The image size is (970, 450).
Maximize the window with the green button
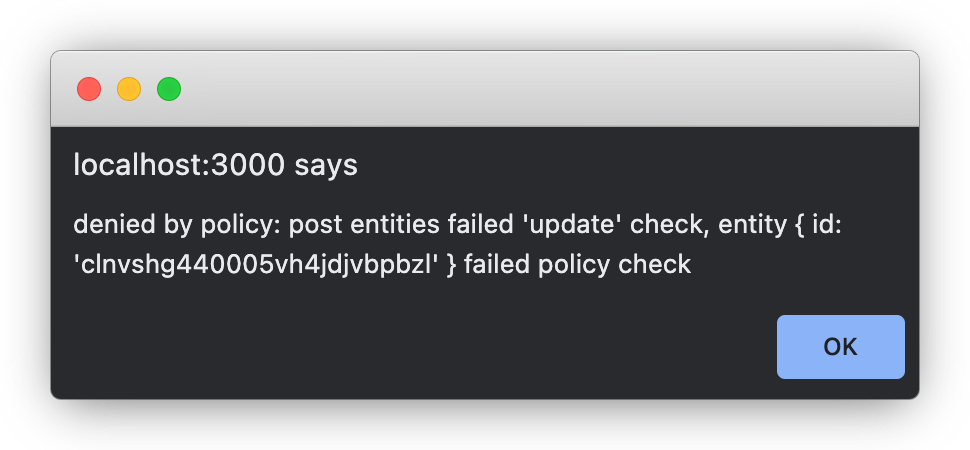(x=169, y=89)
